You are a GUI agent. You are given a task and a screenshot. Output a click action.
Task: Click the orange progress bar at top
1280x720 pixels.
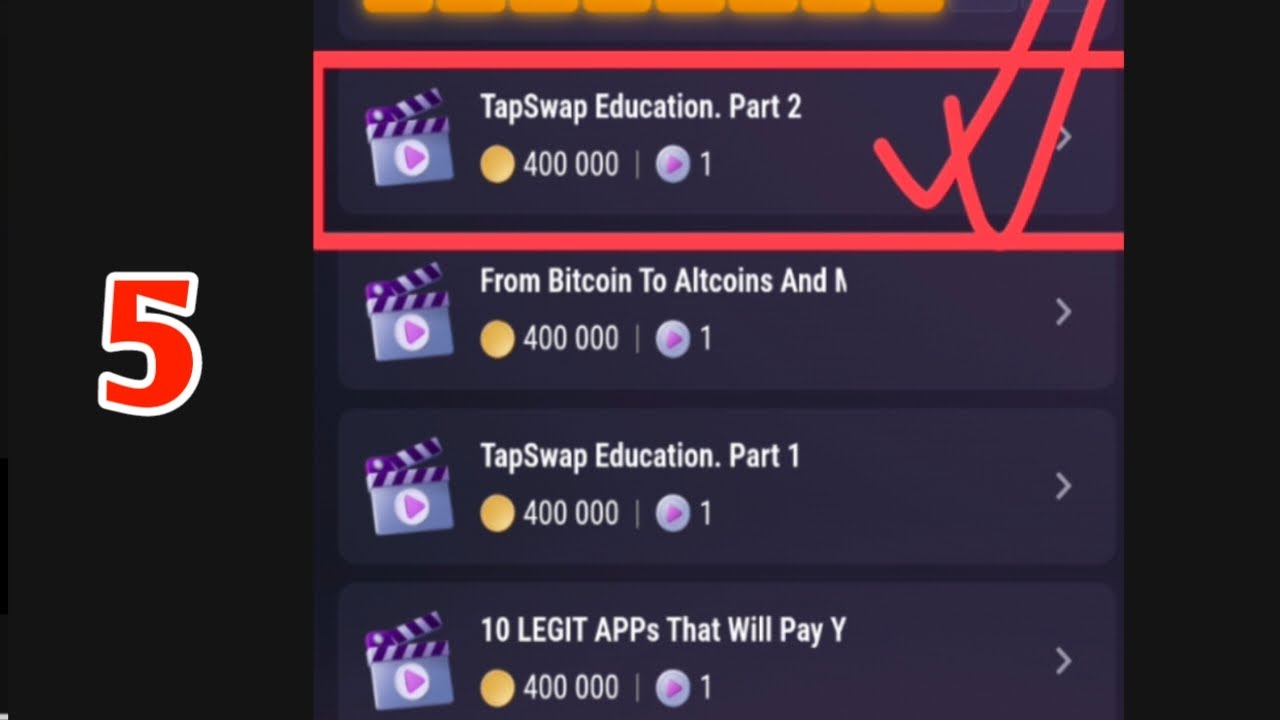(x=654, y=7)
